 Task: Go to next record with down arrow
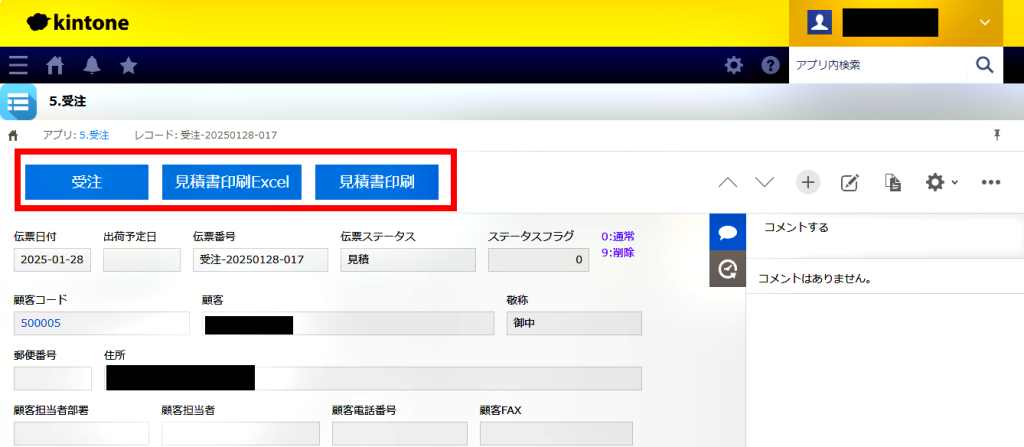(764, 182)
